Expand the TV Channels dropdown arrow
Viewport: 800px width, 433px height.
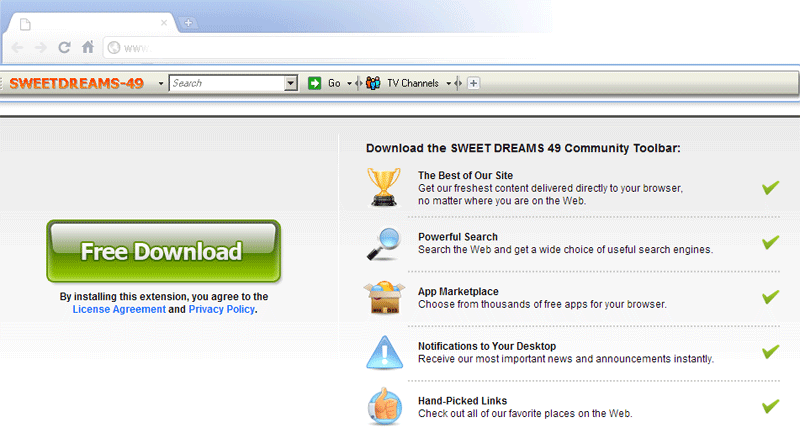pyautogui.click(x=449, y=83)
